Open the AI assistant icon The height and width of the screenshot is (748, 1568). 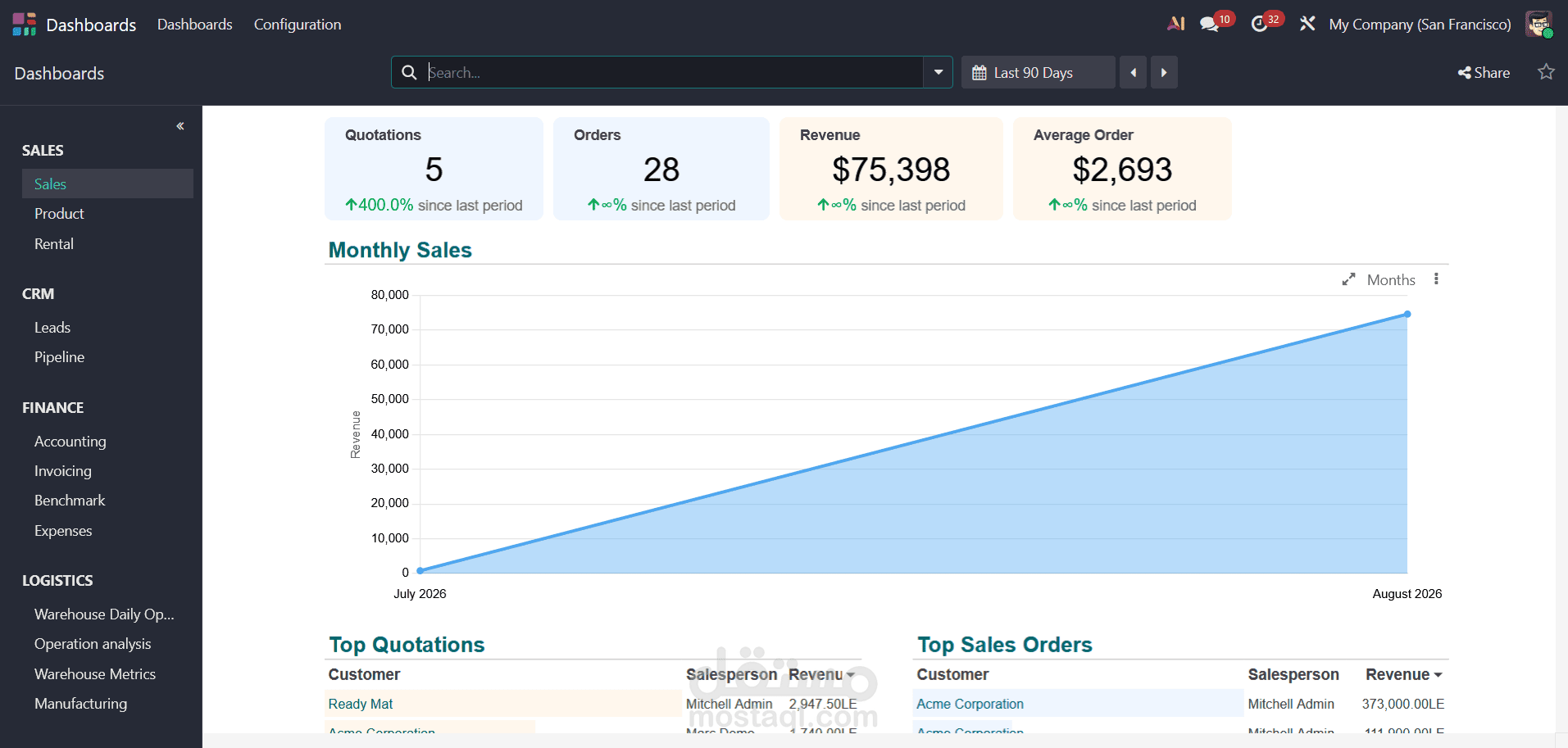1176,24
